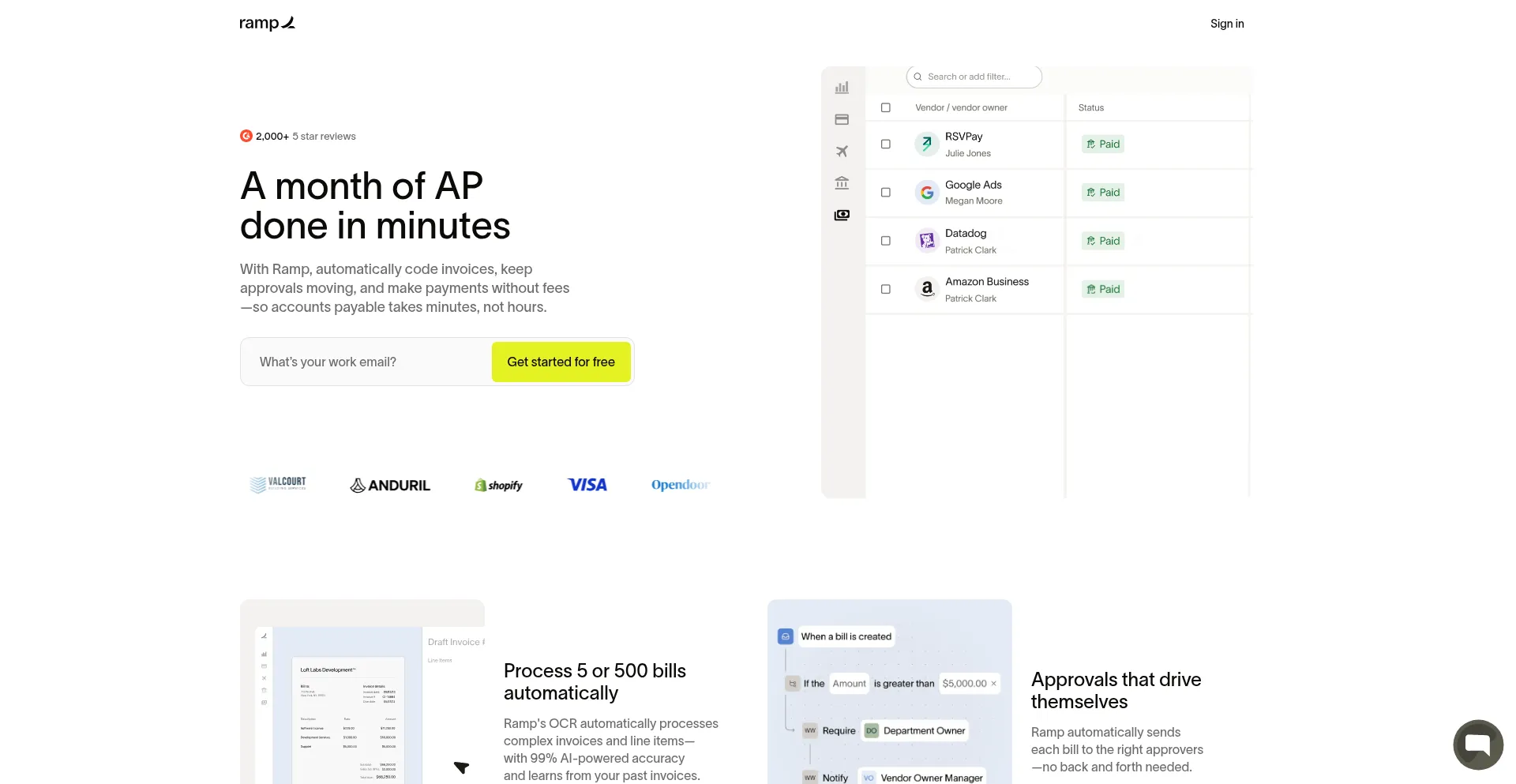This screenshot has width=1516, height=784.
Task: Click the G2 reviews badge icon
Action: pyautogui.click(x=246, y=136)
